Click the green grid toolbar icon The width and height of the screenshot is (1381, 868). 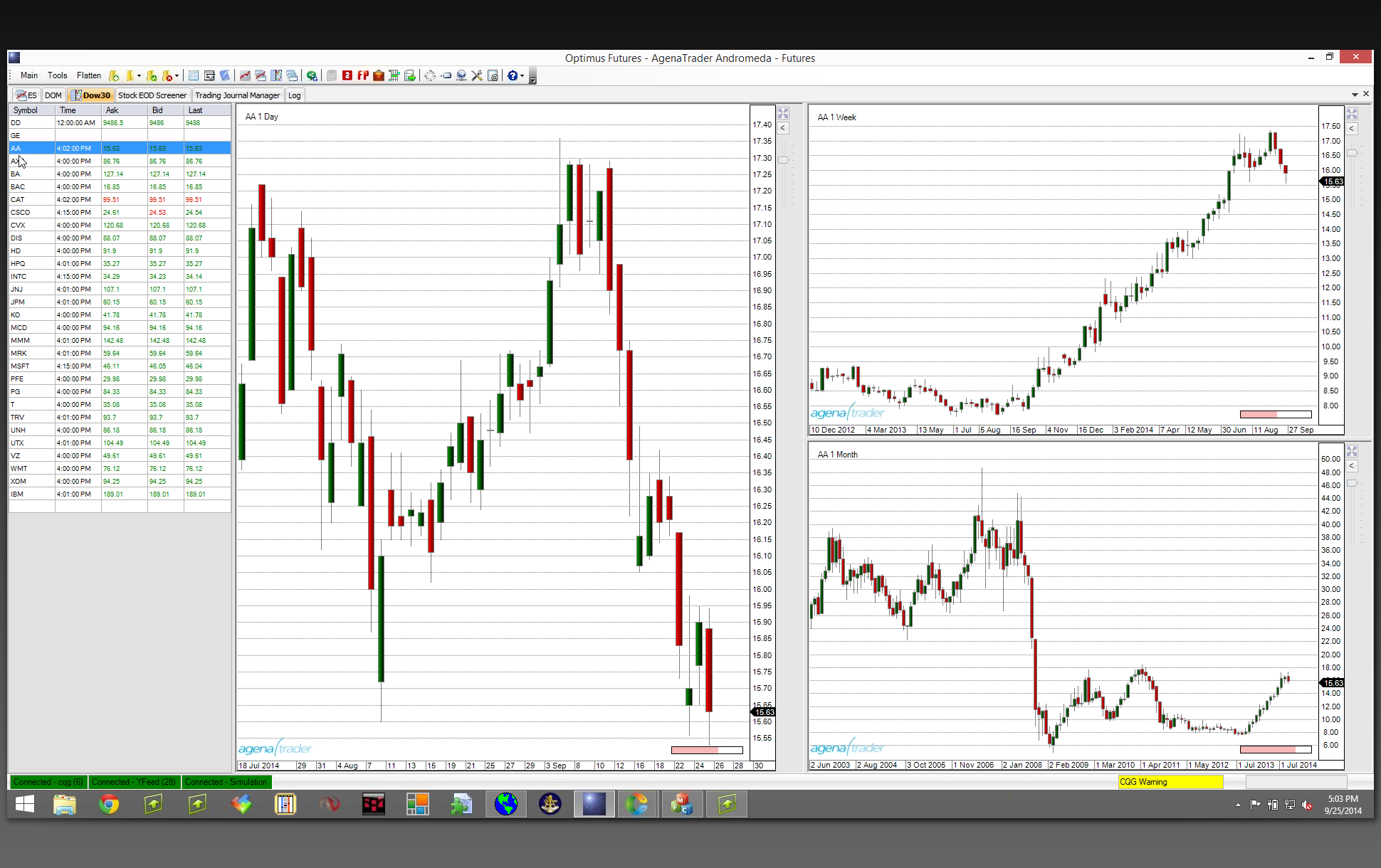point(394,75)
